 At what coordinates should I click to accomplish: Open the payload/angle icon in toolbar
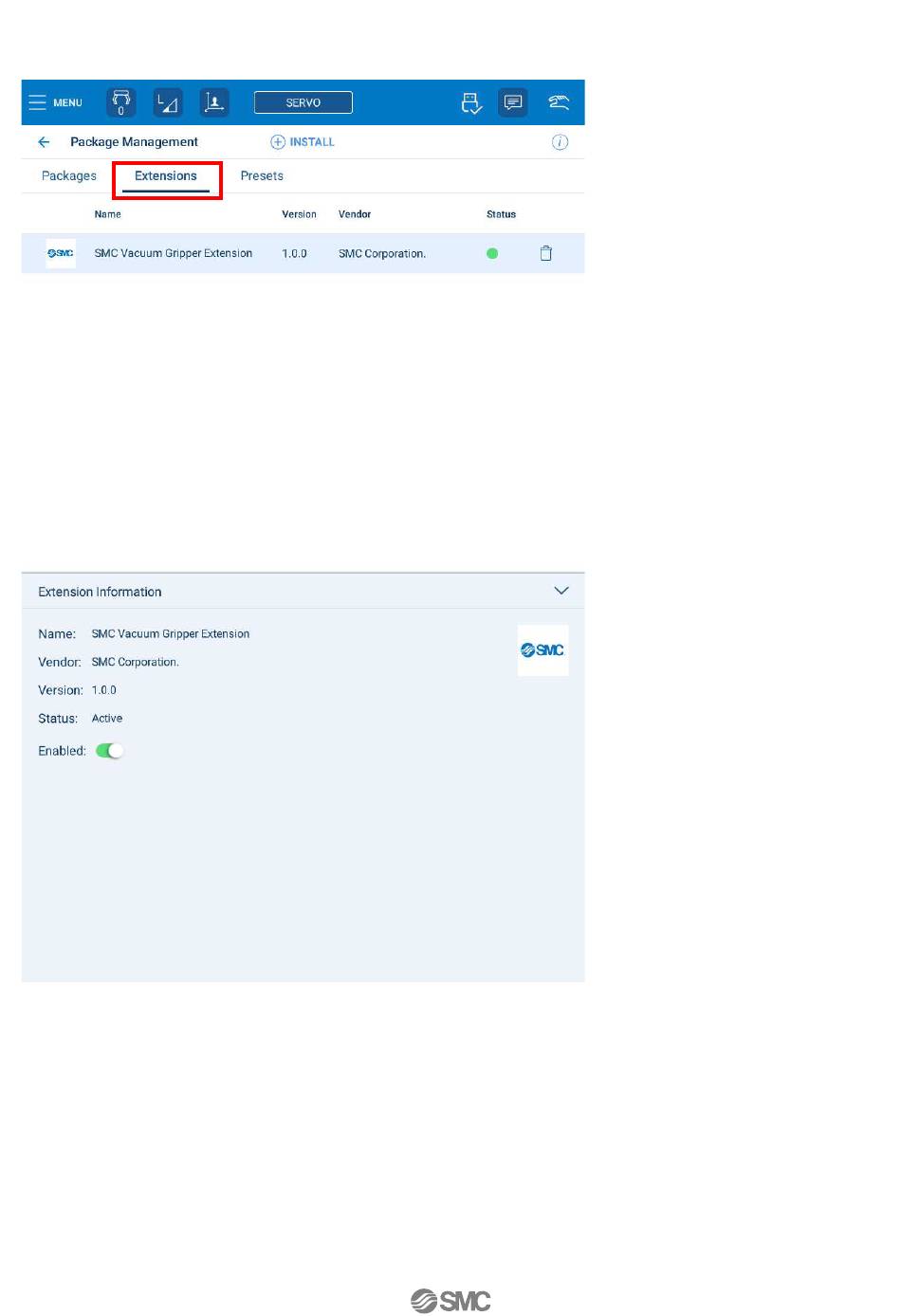168,102
